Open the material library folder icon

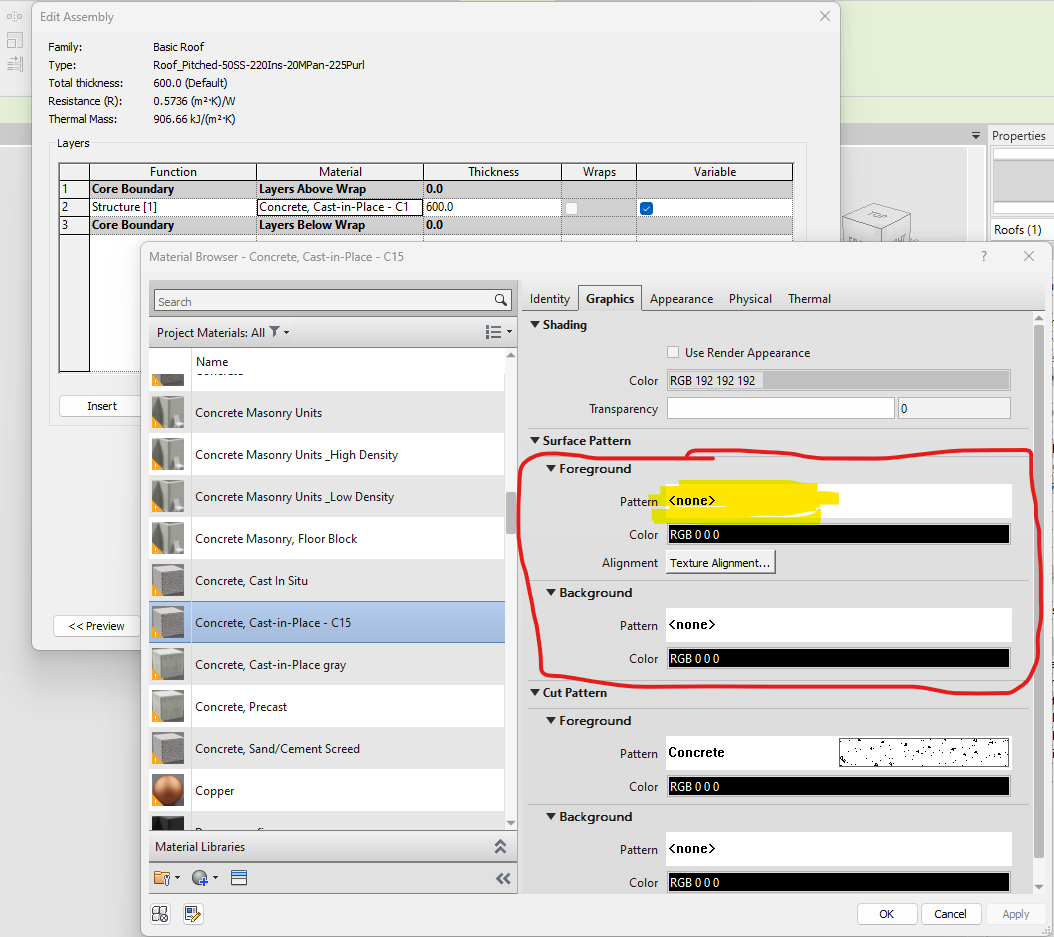[x=161, y=876]
